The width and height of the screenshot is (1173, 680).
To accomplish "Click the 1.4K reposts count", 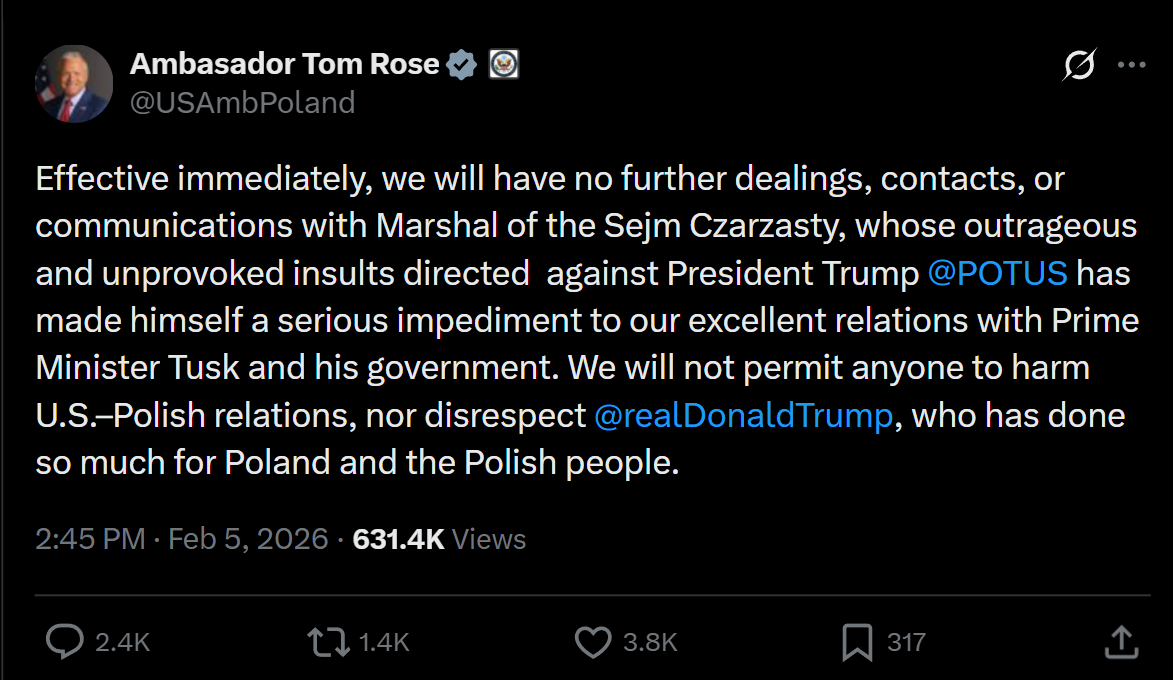I will (382, 642).
